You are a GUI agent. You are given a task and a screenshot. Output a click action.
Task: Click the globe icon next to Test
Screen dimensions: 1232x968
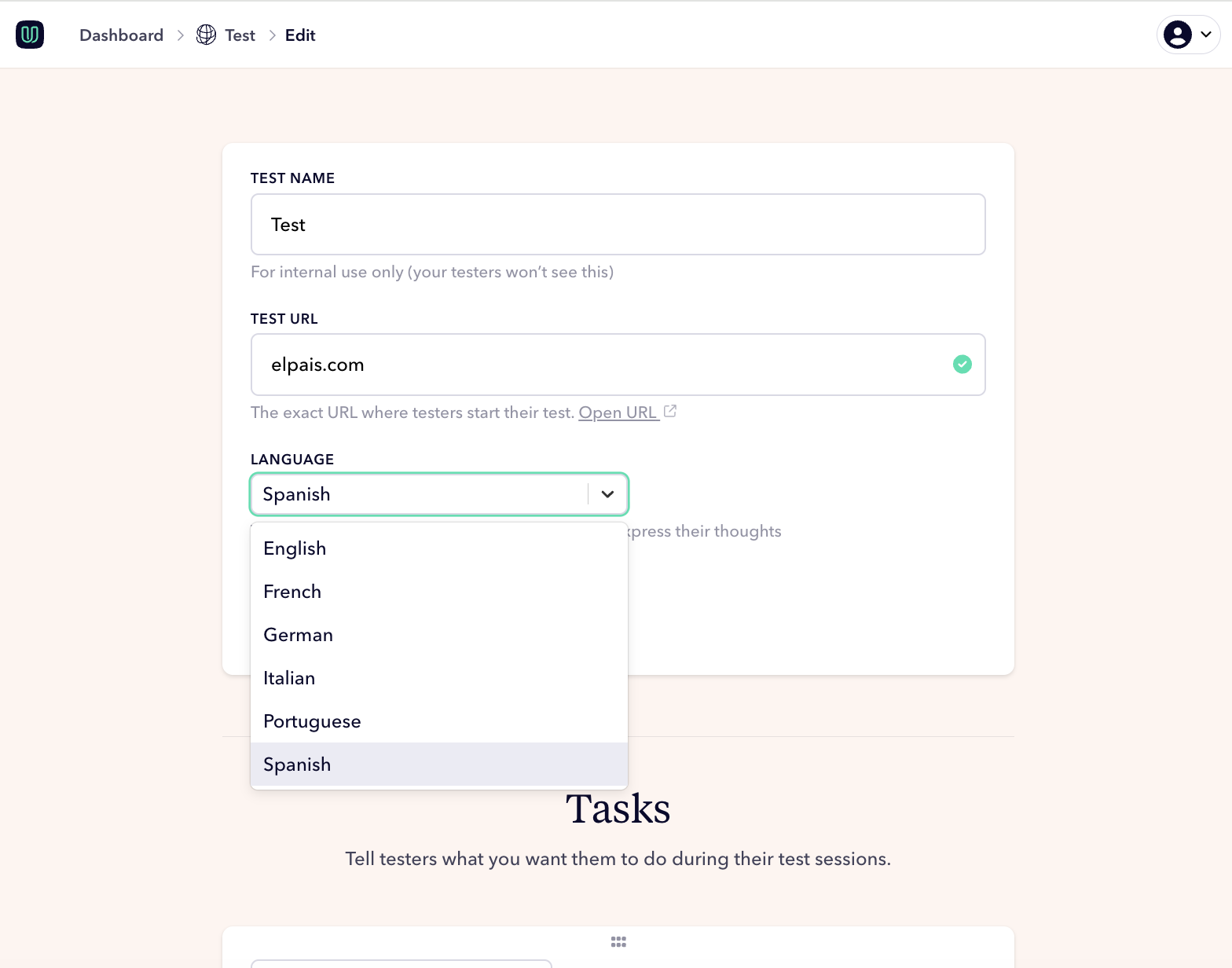[206, 35]
